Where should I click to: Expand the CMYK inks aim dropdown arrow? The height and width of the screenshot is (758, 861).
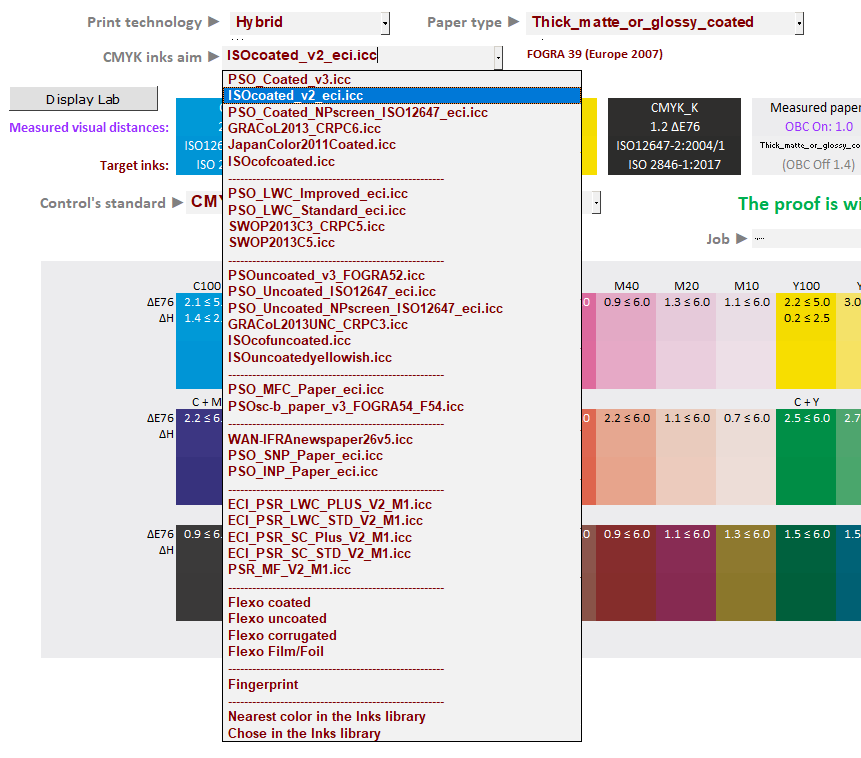497,58
